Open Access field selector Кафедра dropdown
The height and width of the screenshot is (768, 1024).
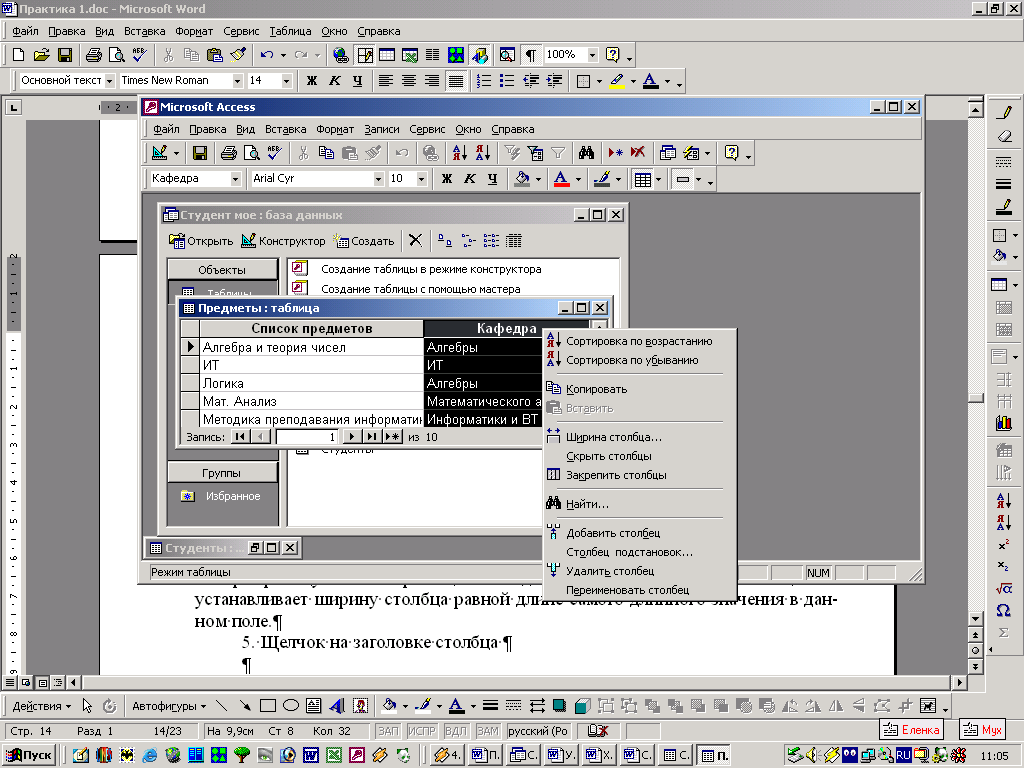235,178
